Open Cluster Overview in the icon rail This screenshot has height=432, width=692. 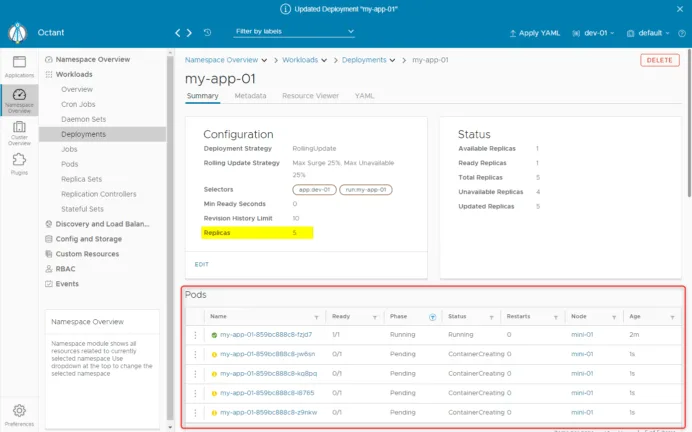click(19, 133)
